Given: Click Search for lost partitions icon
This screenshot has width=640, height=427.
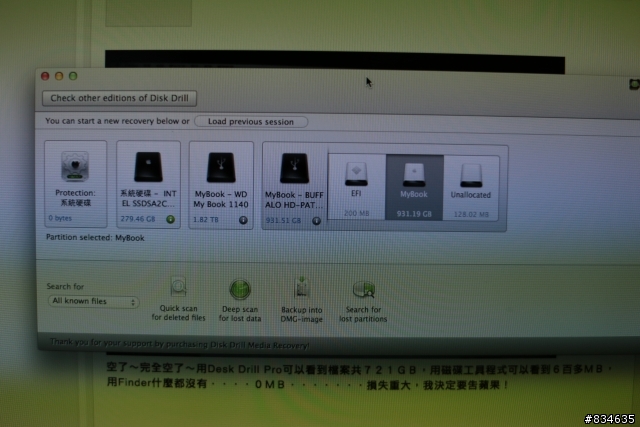Looking at the screenshot, I should pyautogui.click(x=363, y=289).
